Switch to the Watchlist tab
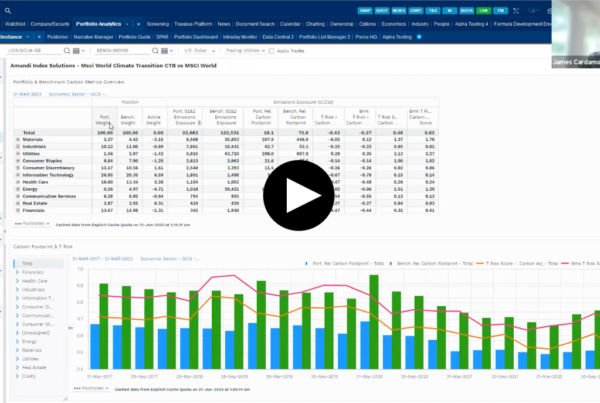Viewport: 600px width, 403px height. (x=15, y=24)
